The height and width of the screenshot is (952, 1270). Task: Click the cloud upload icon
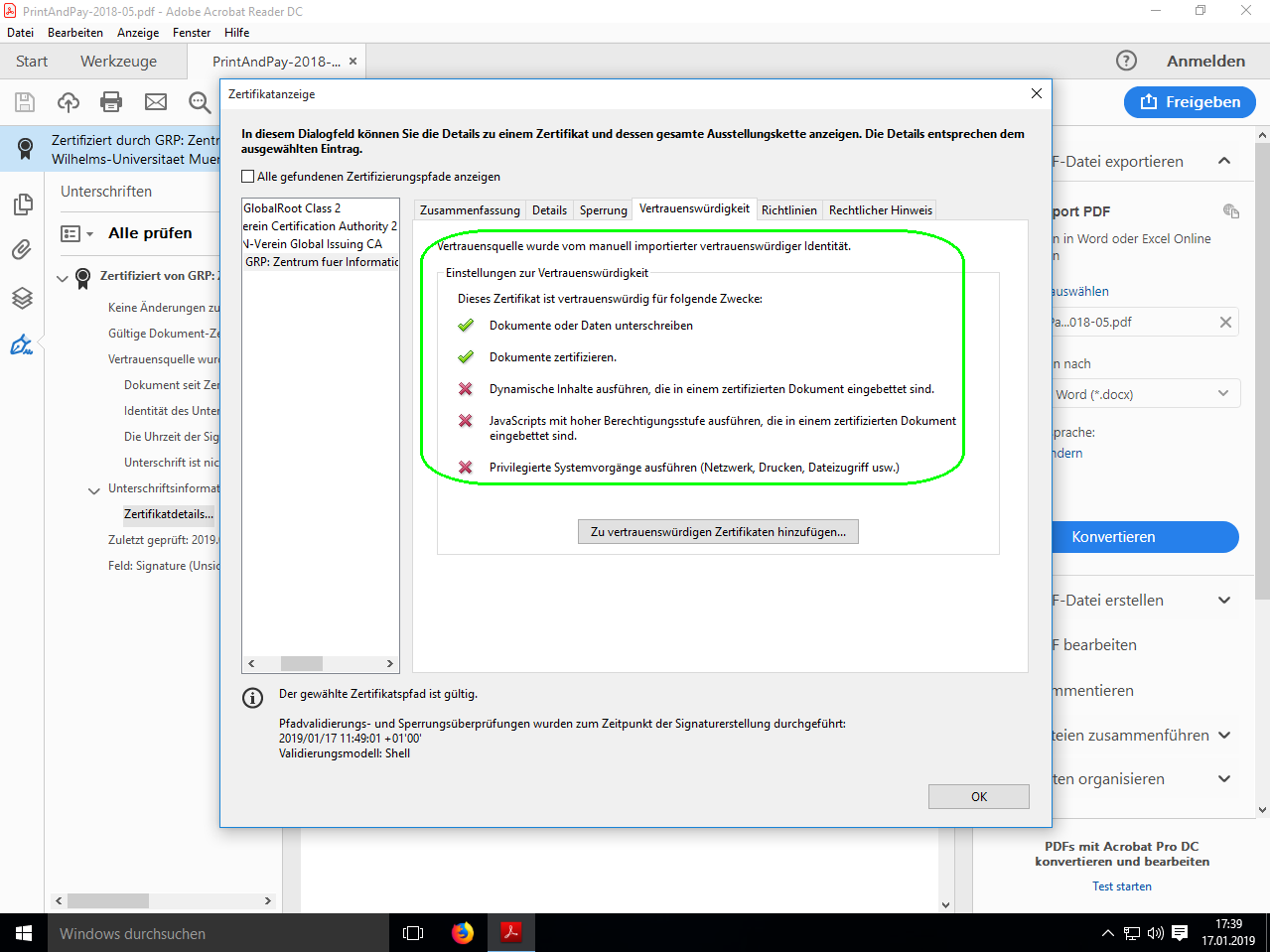click(x=69, y=101)
